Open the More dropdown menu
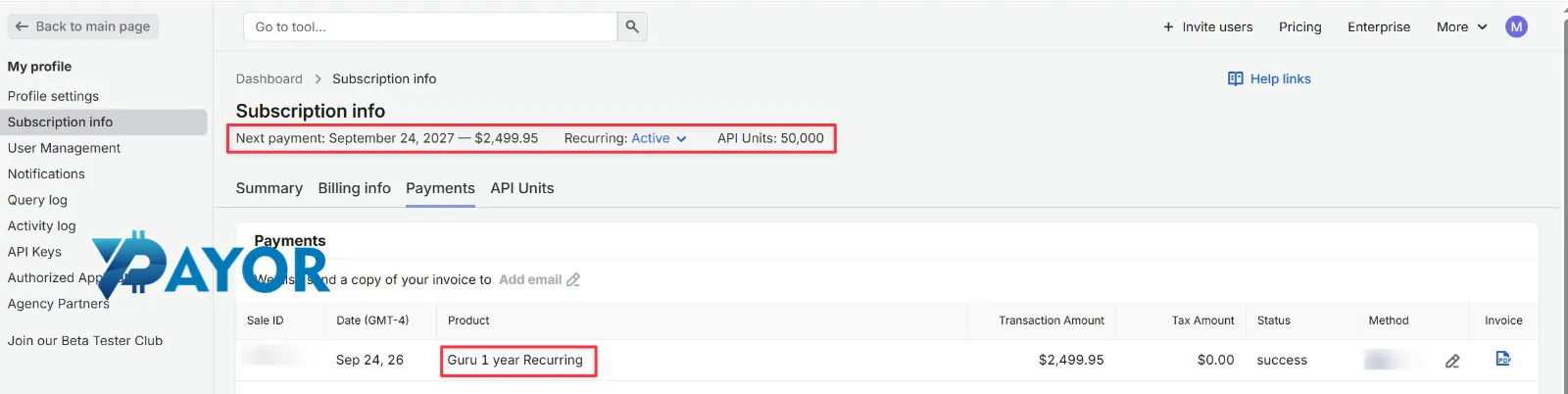This screenshot has height=394, width=1568. pos(1461,26)
